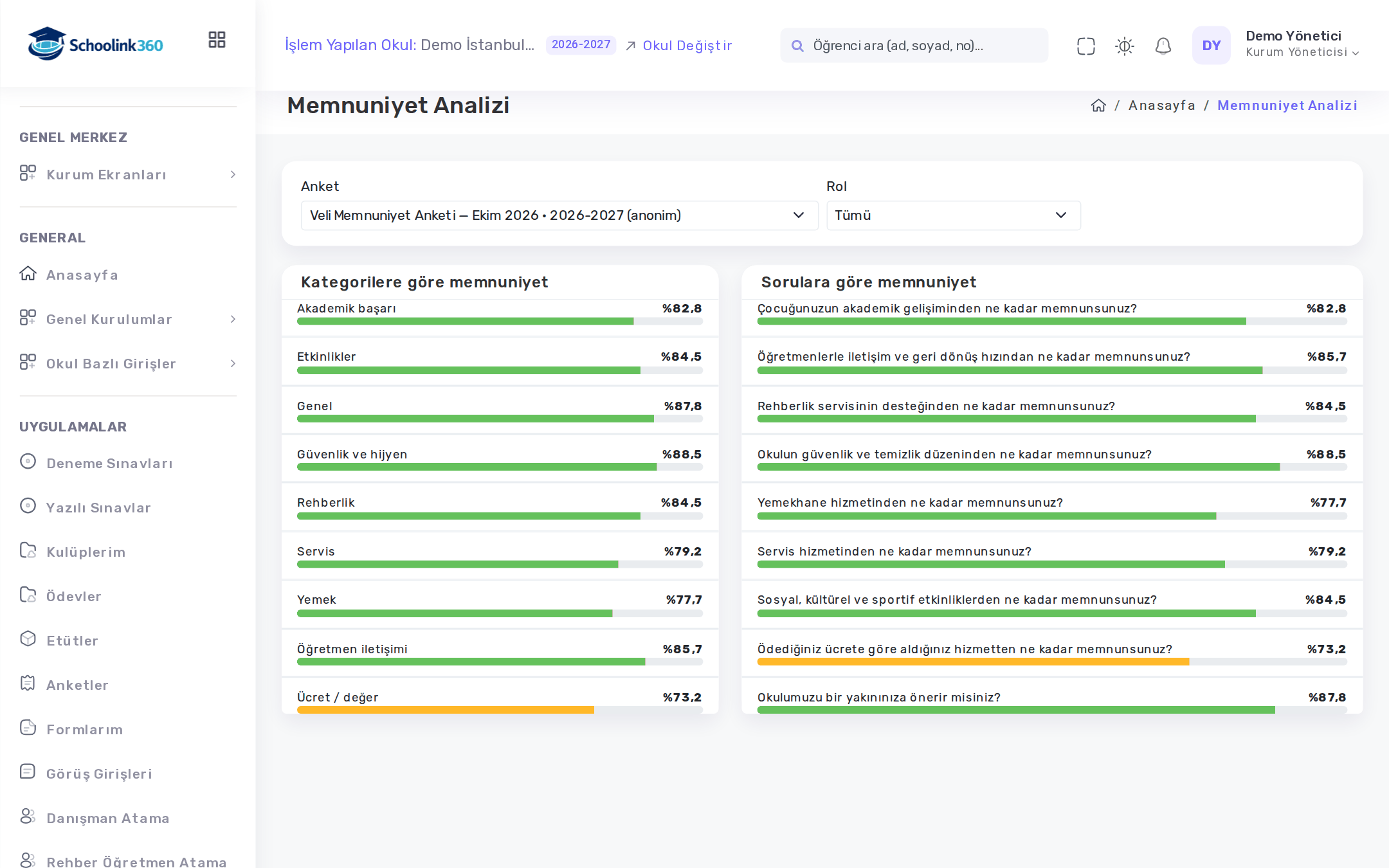Click the Kurum Ekranları sidebar icon

coord(28,173)
